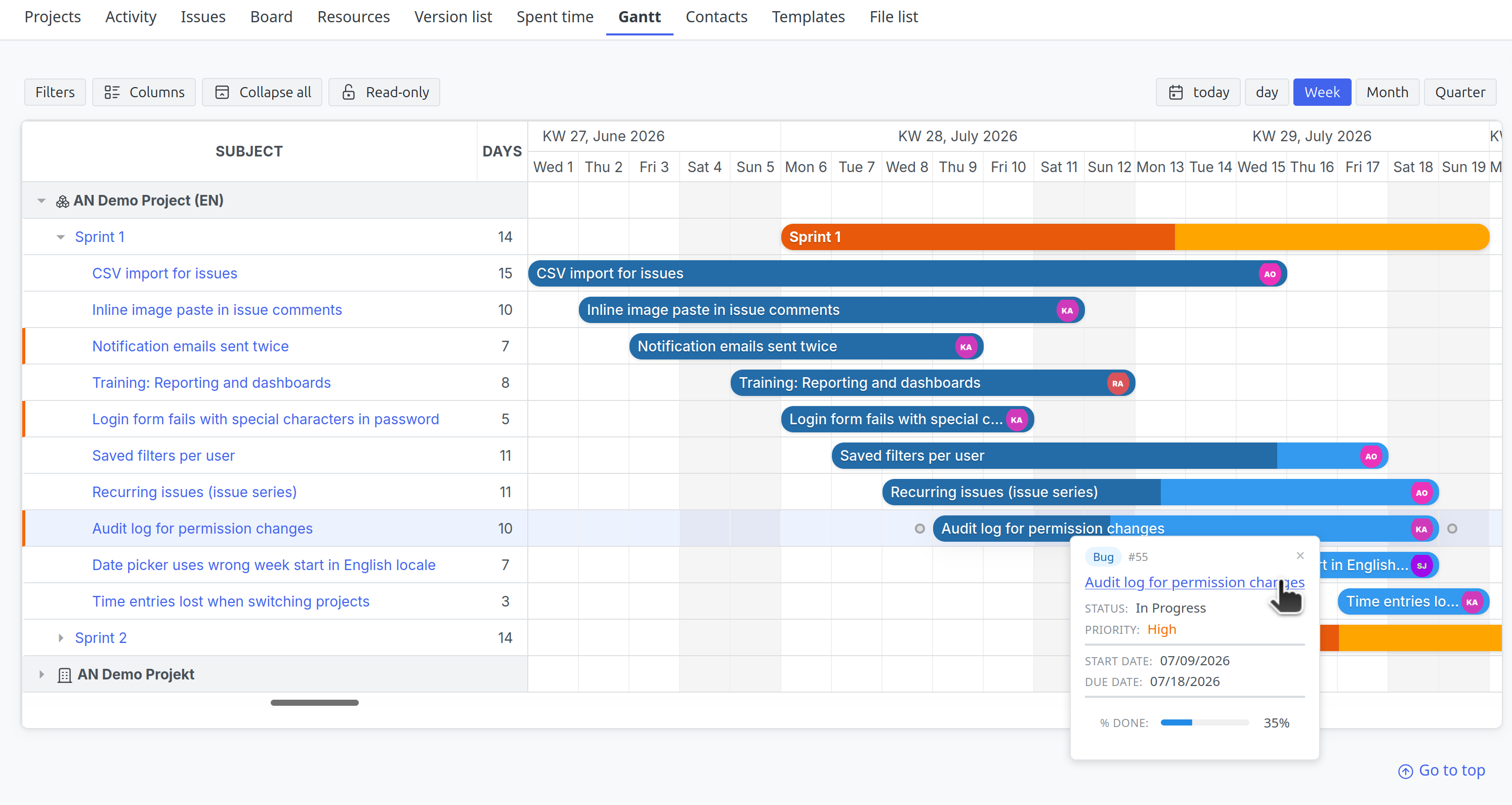Screen dimensions: 1512x805
Task: Click the Training: Reporting and dashboards bar
Action: click(x=933, y=383)
